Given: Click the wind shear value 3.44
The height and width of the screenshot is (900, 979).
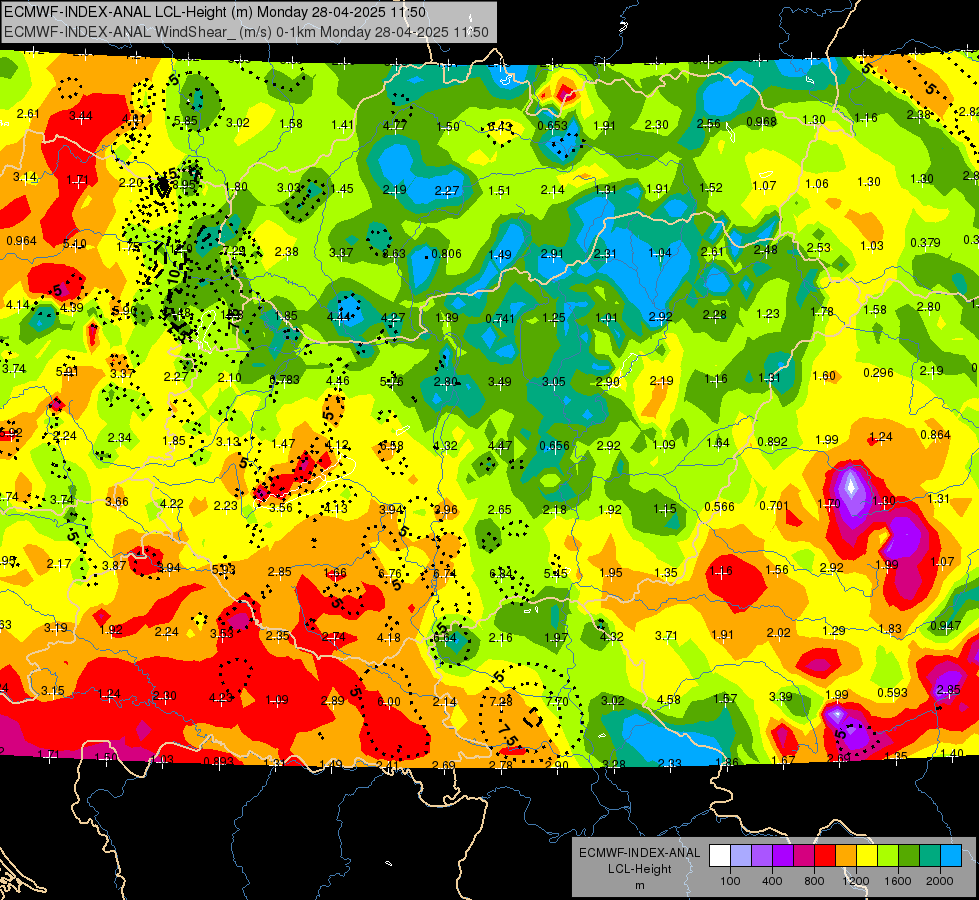Looking at the screenshot, I should pos(81,116).
